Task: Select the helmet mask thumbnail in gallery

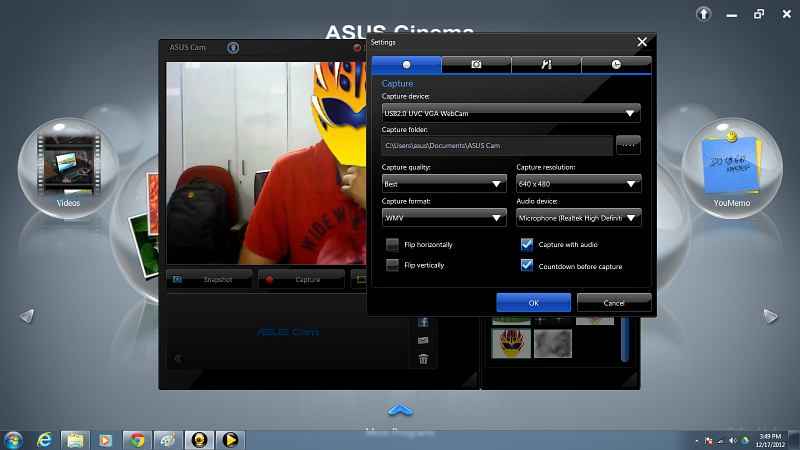Action: click(511, 343)
